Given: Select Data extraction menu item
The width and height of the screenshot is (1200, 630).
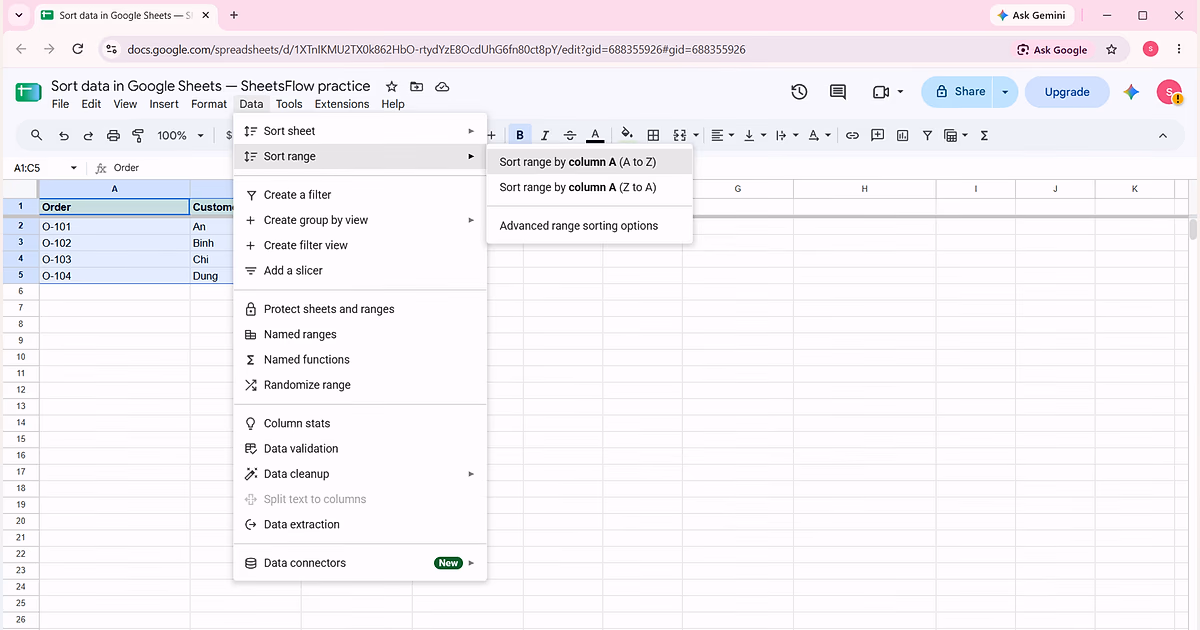Looking at the screenshot, I should pos(360,525).
